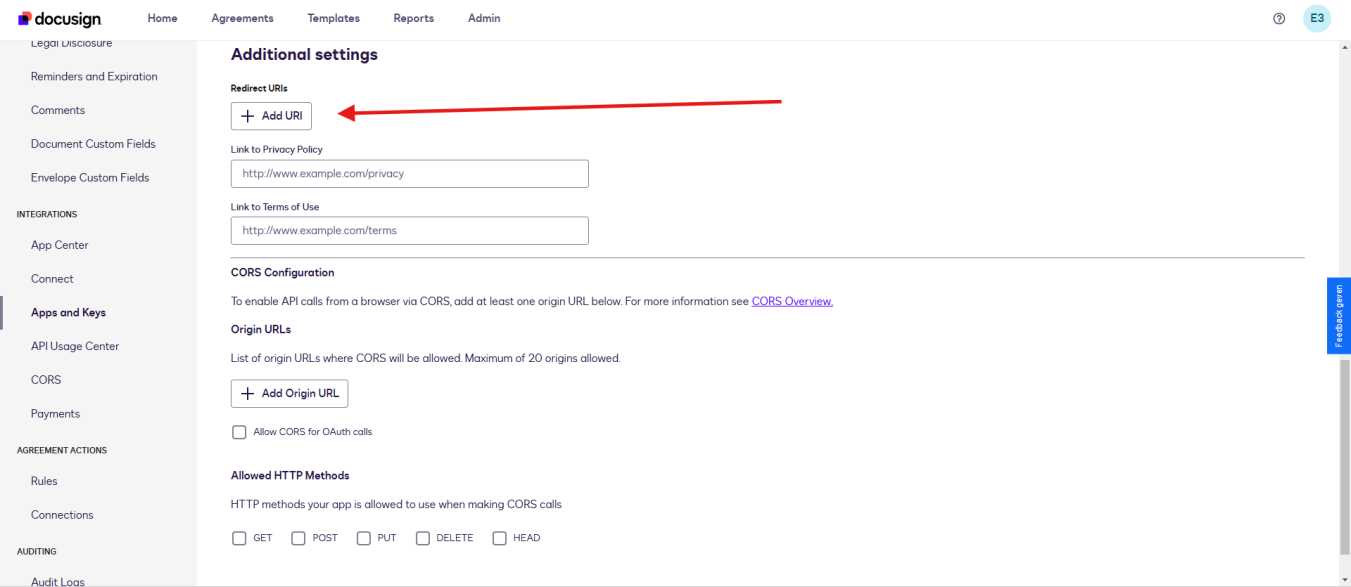This screenshot has height=587, width=1351.
Task: Open the Agreements menu
Action: tap(242, 19)
